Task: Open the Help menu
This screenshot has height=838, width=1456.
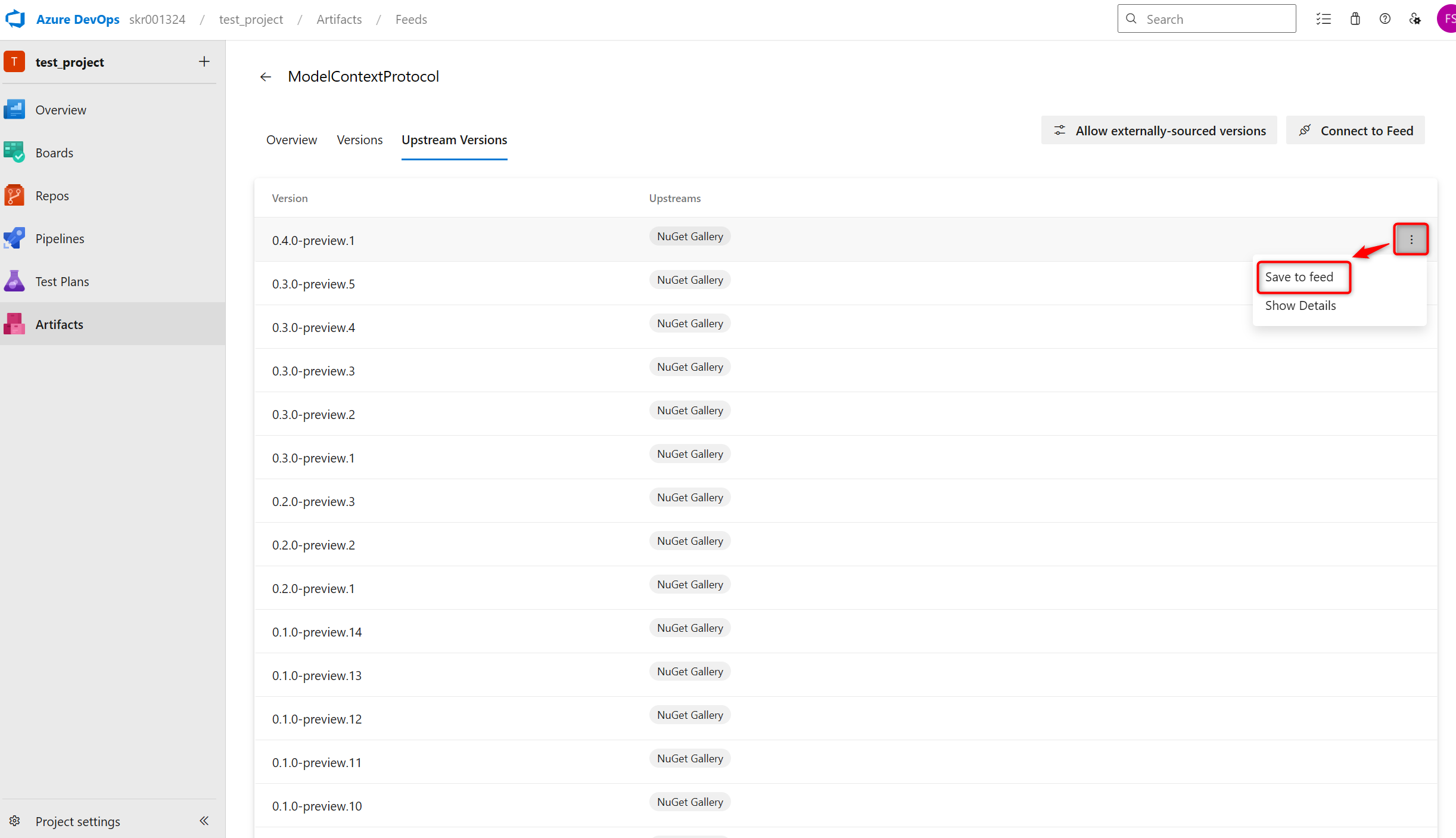Action: coord(1385,18)
